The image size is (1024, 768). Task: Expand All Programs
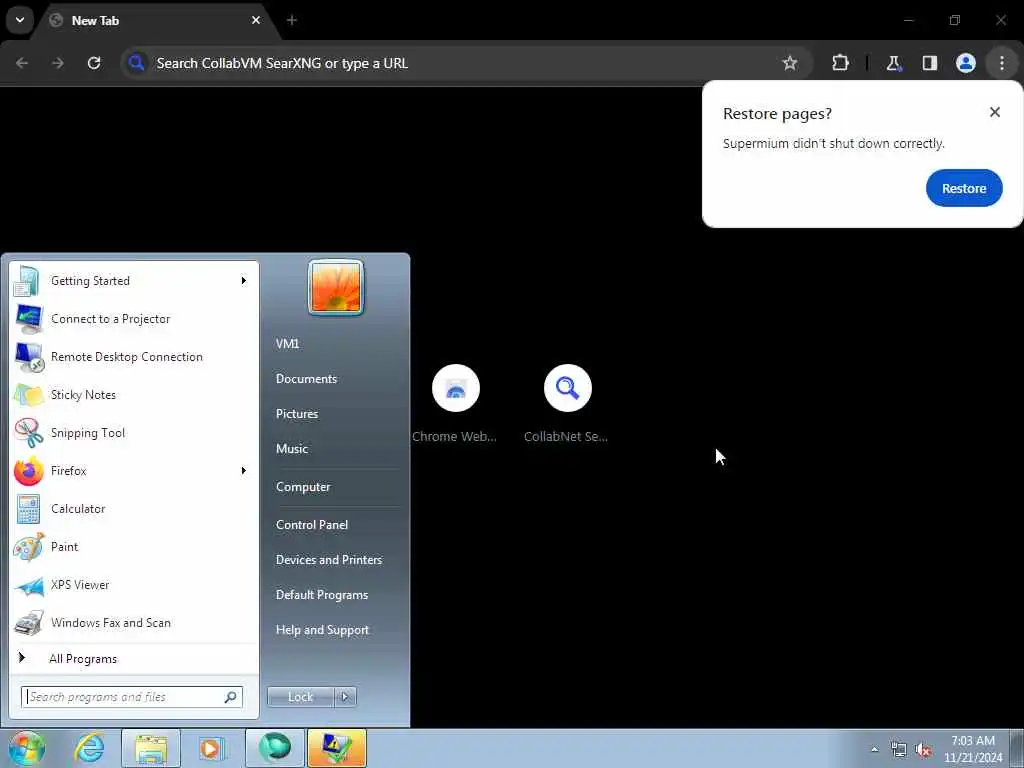135,658
